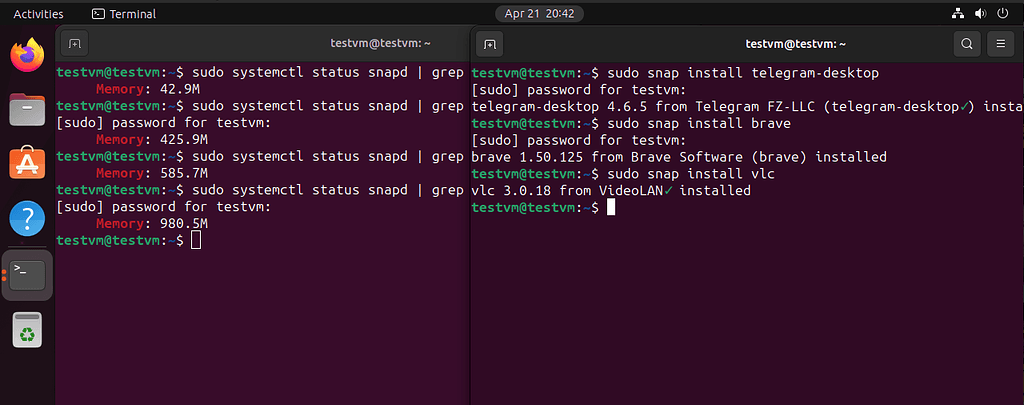
Task: Add new tab in right terminal
Action: pos(489,44)
